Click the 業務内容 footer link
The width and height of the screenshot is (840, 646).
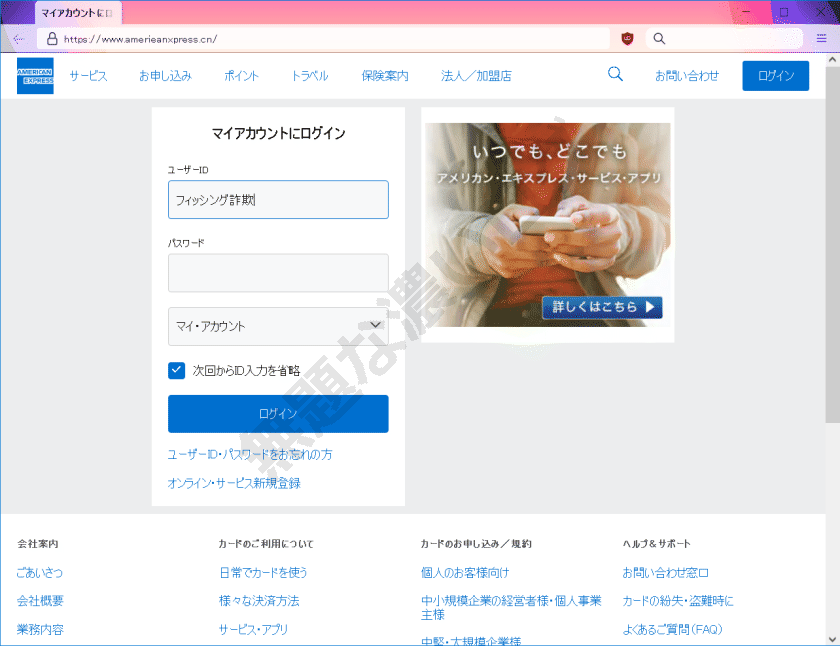40,629
